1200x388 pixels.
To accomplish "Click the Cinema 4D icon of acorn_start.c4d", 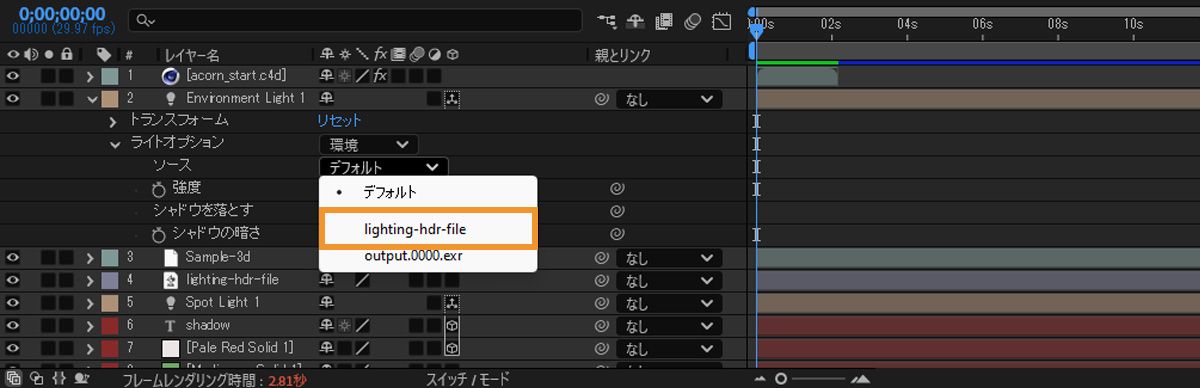I will (x=170, y=76).
